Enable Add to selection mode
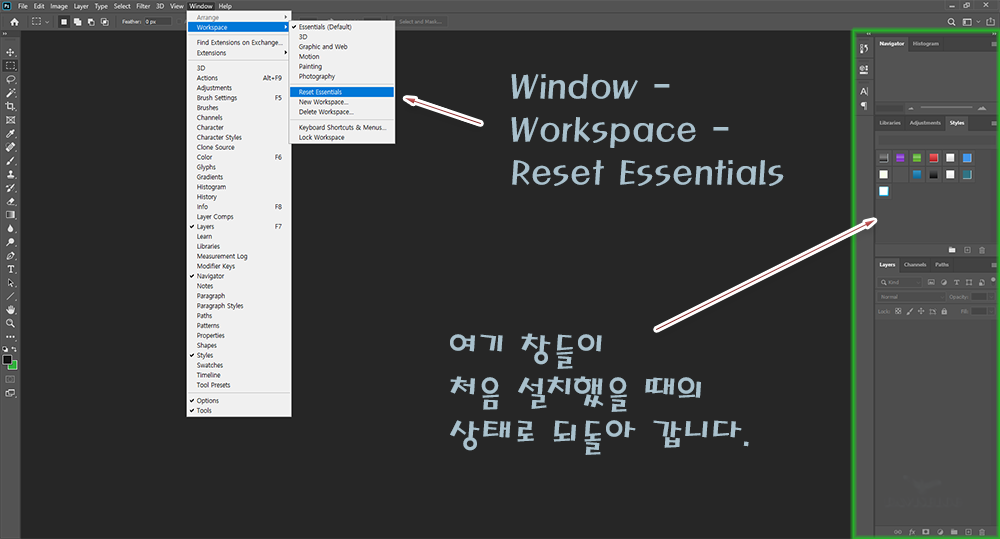The width and height of the screenshot is (1000, 539). (77, 22)
